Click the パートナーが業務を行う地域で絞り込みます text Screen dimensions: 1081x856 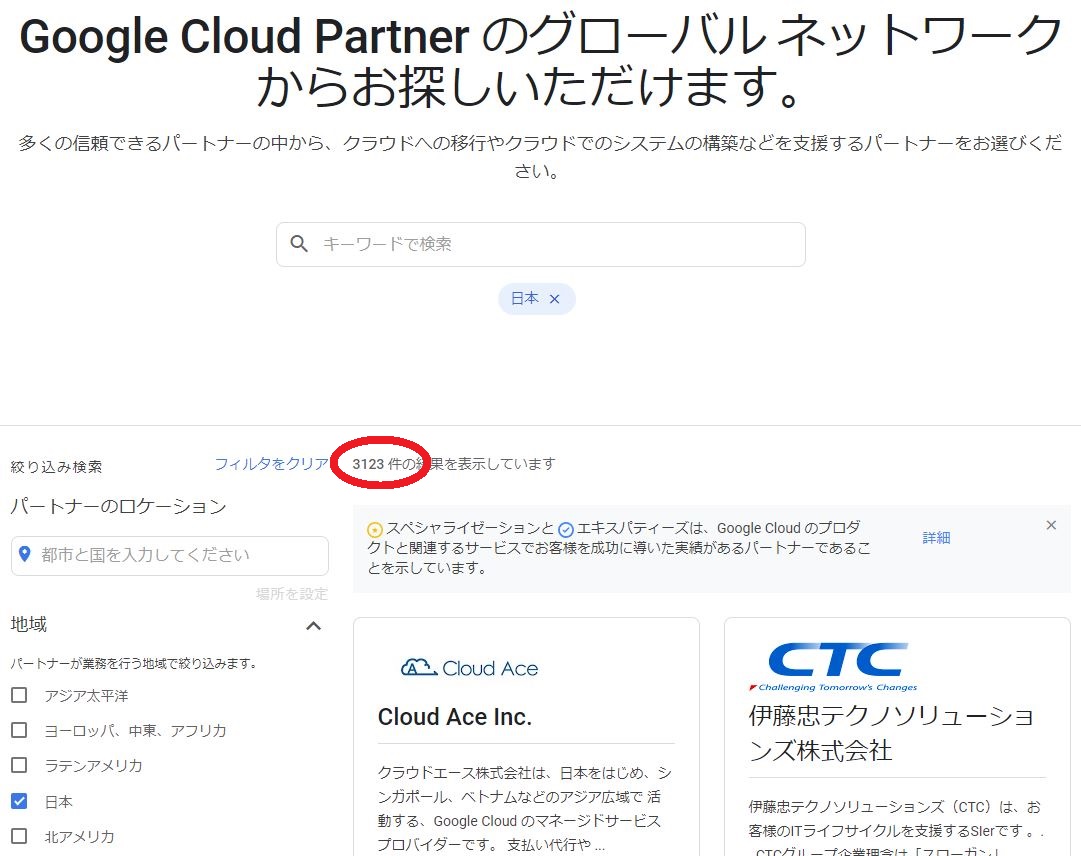[x=134, y=663]
